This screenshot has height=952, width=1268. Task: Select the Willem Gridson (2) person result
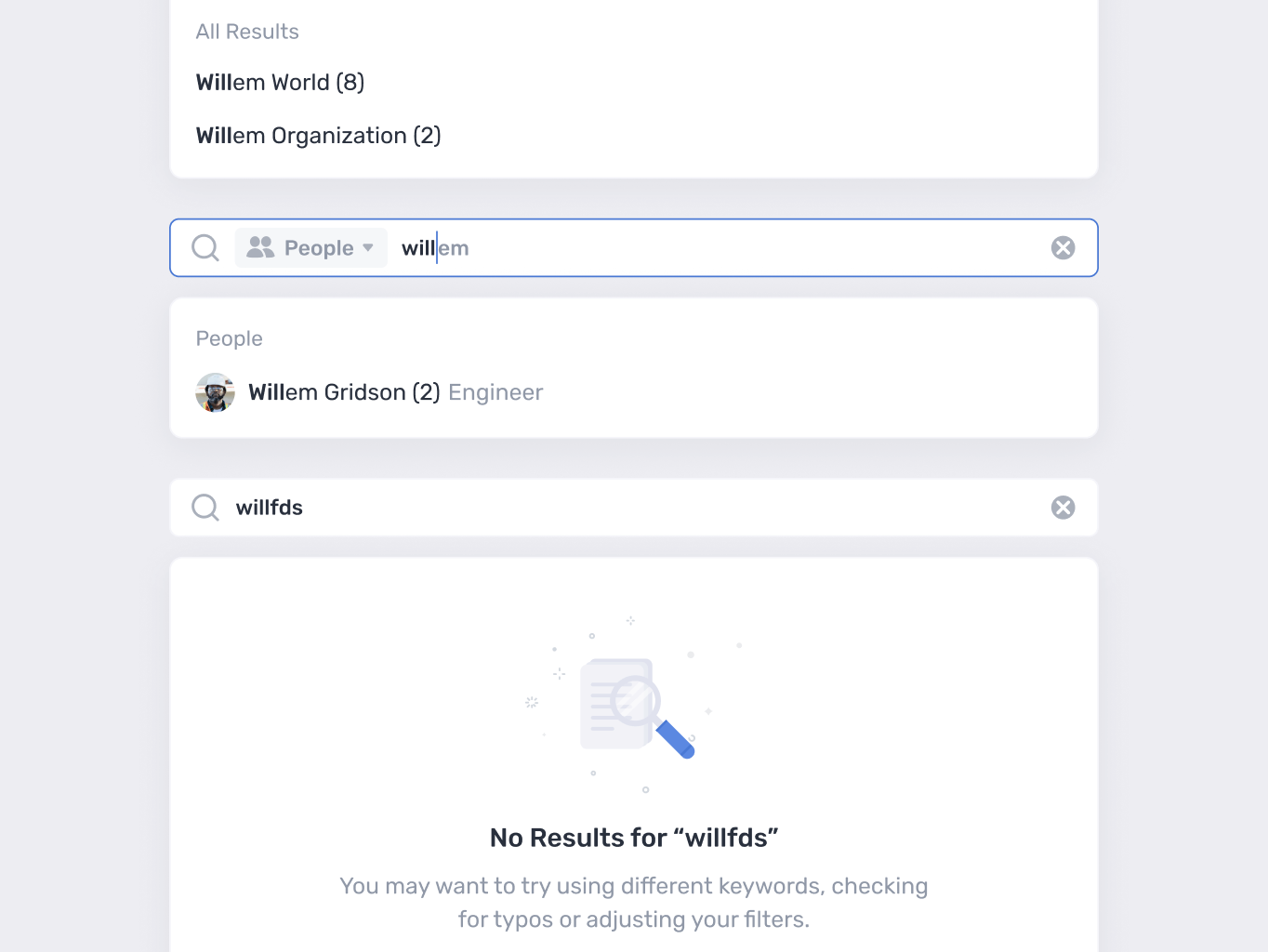tap(344, 392)
